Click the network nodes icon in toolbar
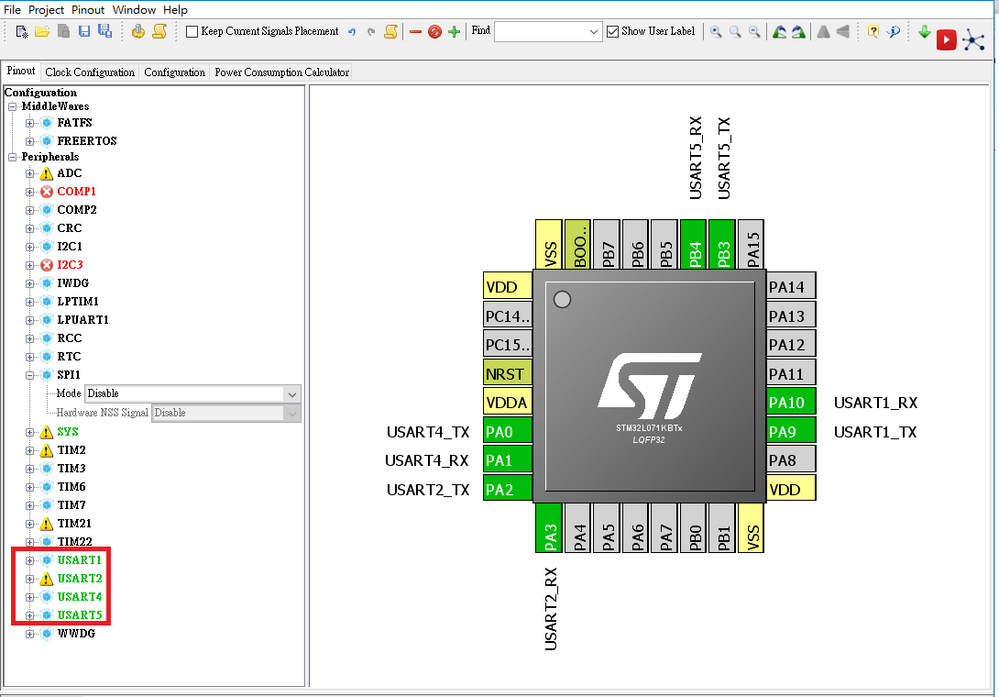Viewport: 999px width, 697px height. click(973, 40)
